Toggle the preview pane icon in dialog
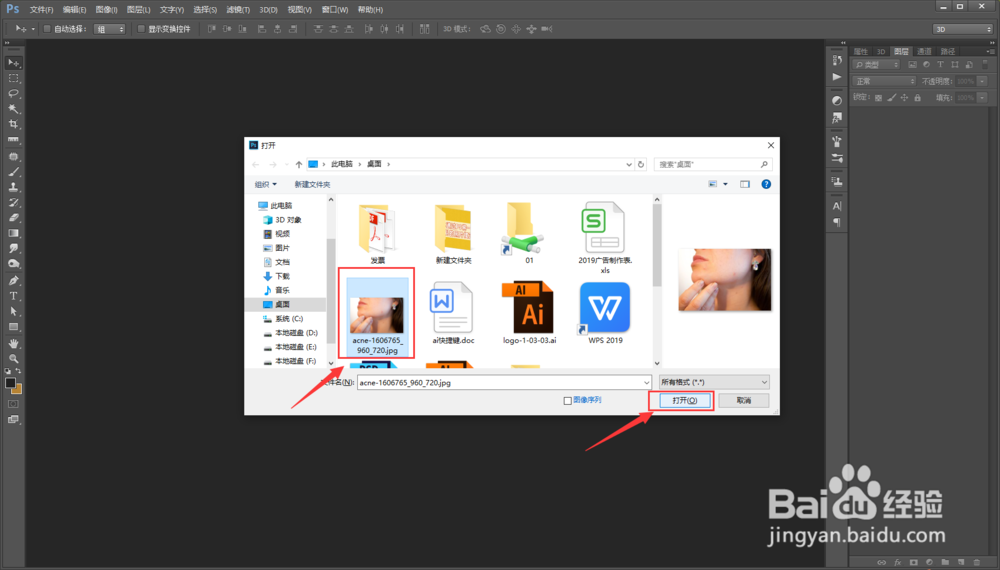Viewport: 1000px width, 570px height. pos(745,184)
